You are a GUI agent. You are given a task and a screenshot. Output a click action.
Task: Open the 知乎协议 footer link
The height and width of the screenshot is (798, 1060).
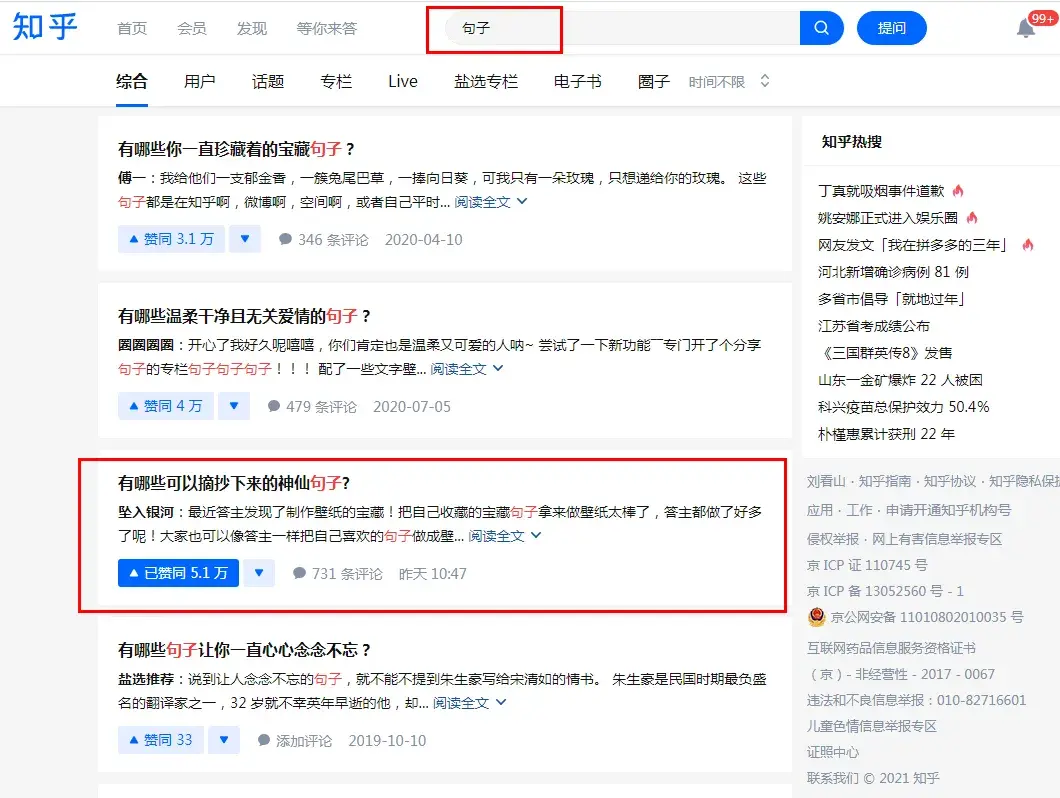pos(950,481)
